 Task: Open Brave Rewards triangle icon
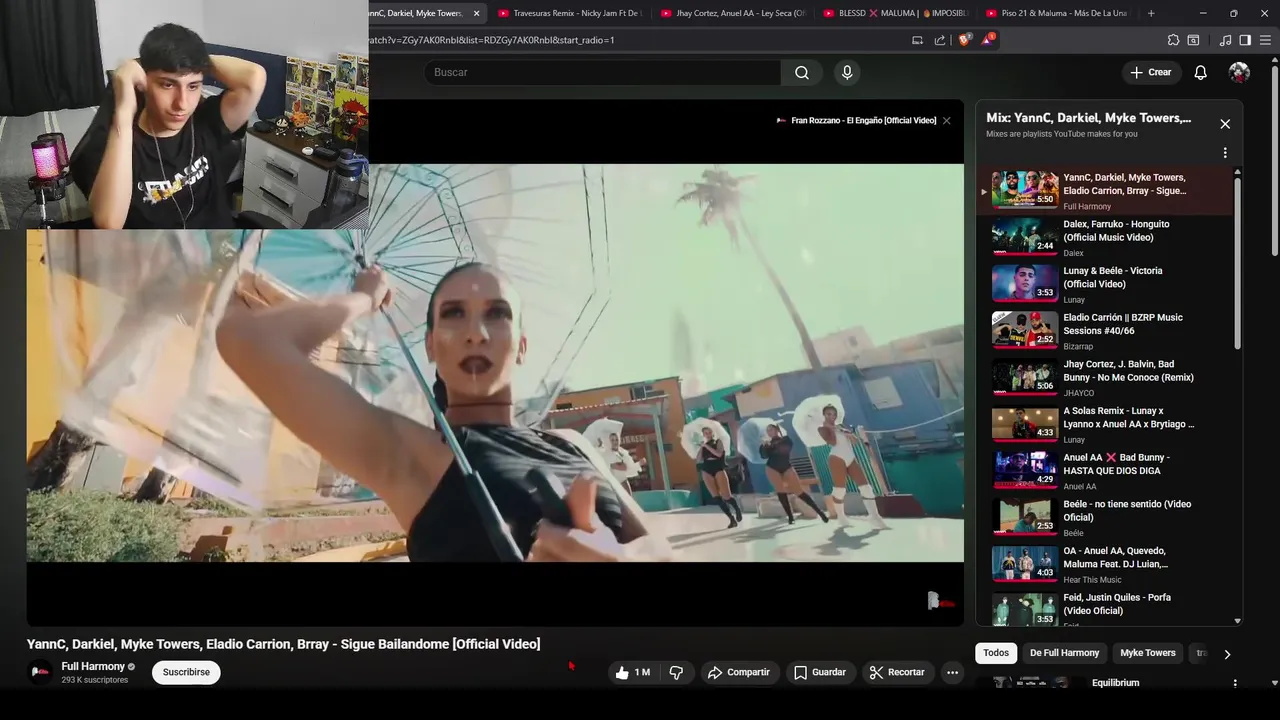[987, 40]
